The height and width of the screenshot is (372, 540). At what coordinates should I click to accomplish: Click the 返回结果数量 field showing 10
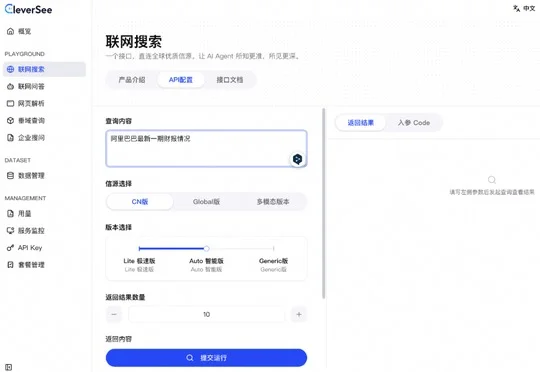click(206, 314)
